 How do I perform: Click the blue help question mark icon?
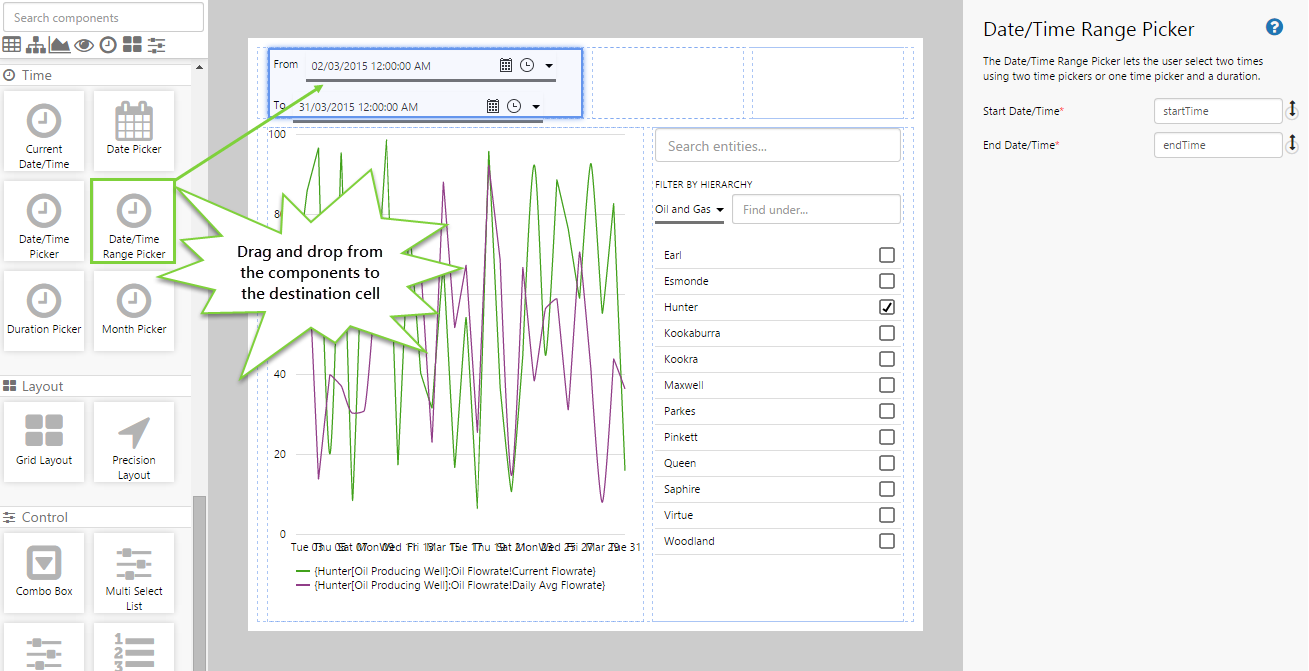coord(1274,28)
